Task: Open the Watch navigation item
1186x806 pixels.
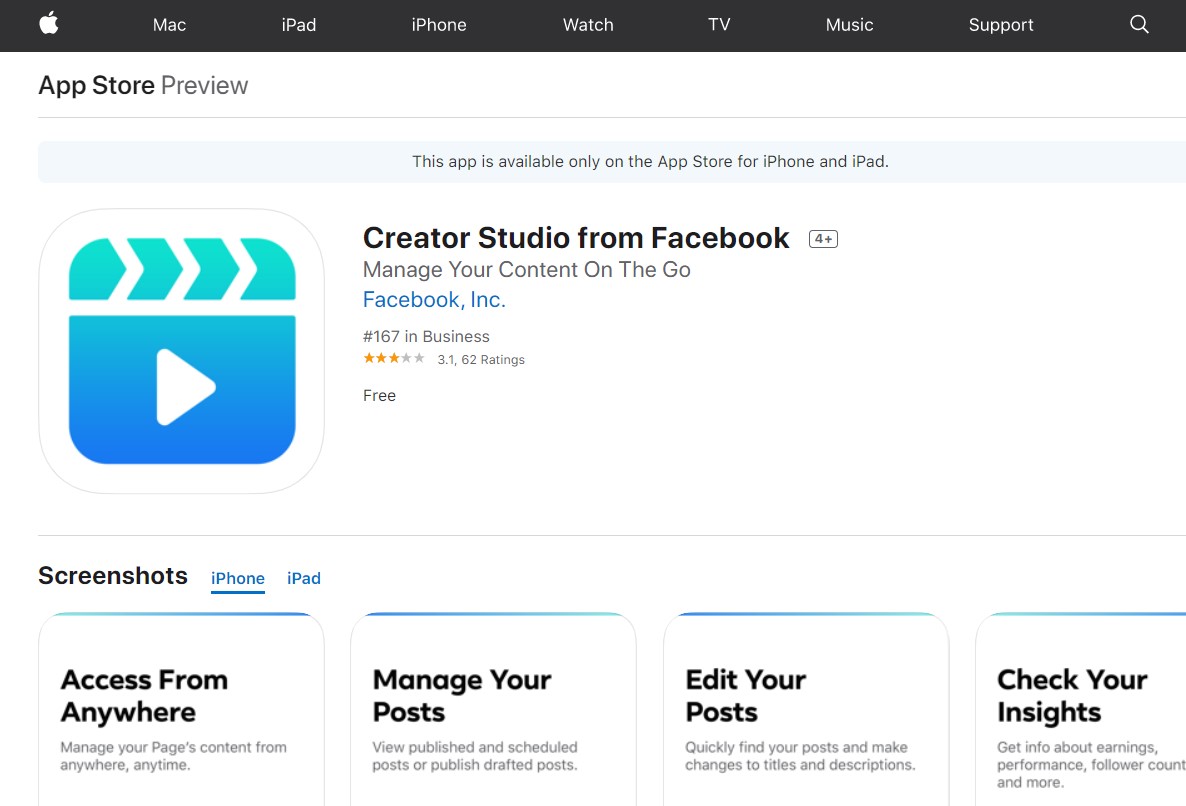Action: click(588, 25)
